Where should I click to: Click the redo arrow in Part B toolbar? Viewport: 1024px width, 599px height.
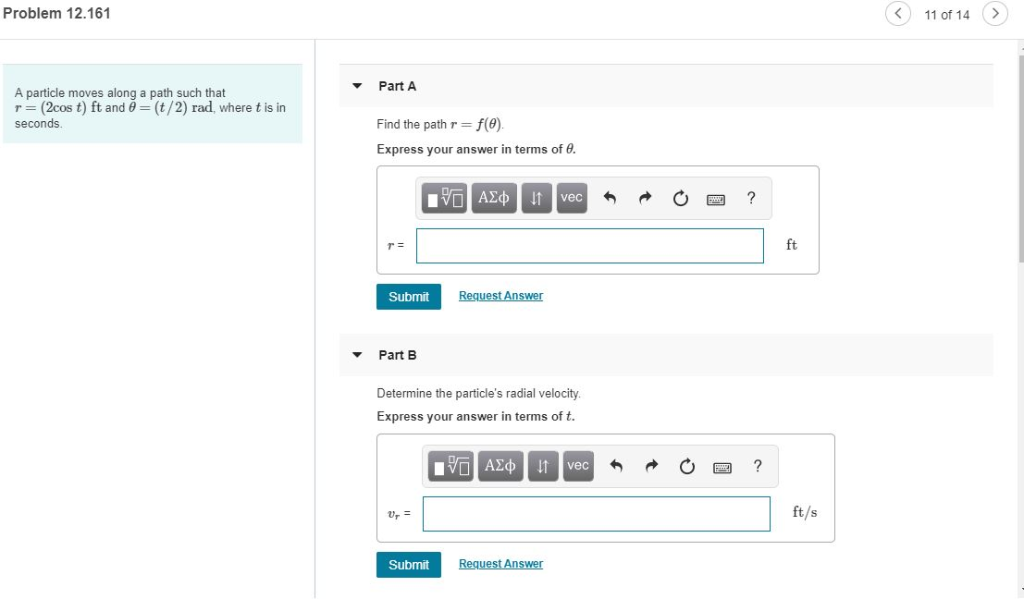(651, 465)
